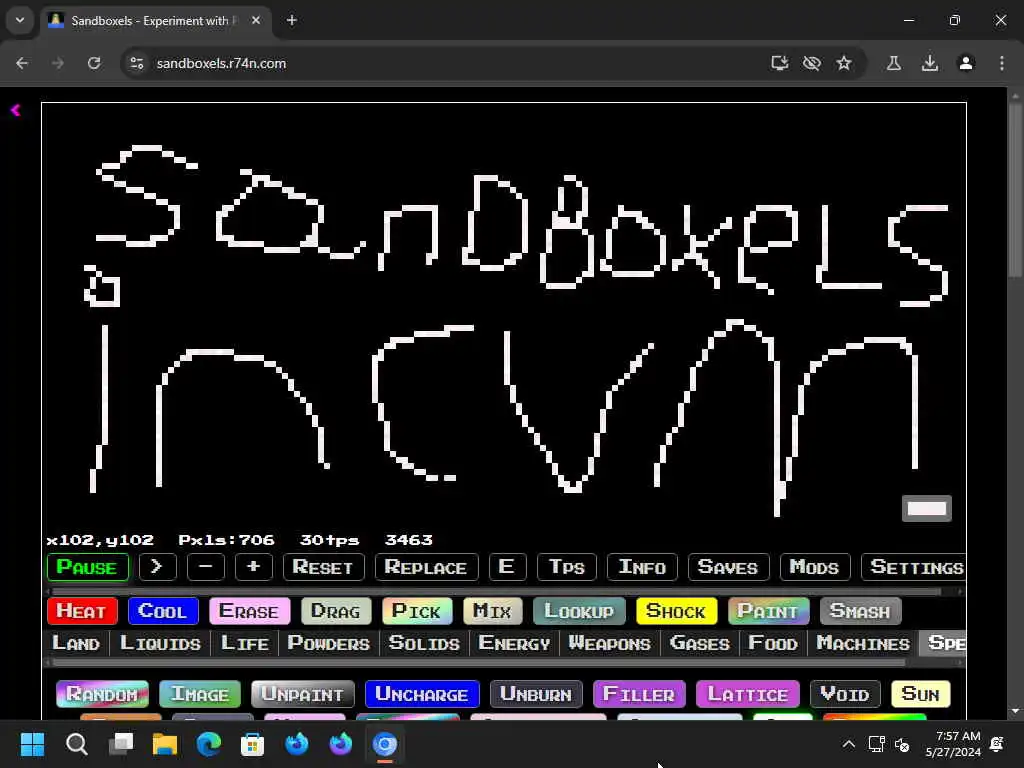
Task: Select the Uncharge element
Action: coord(422,694)
